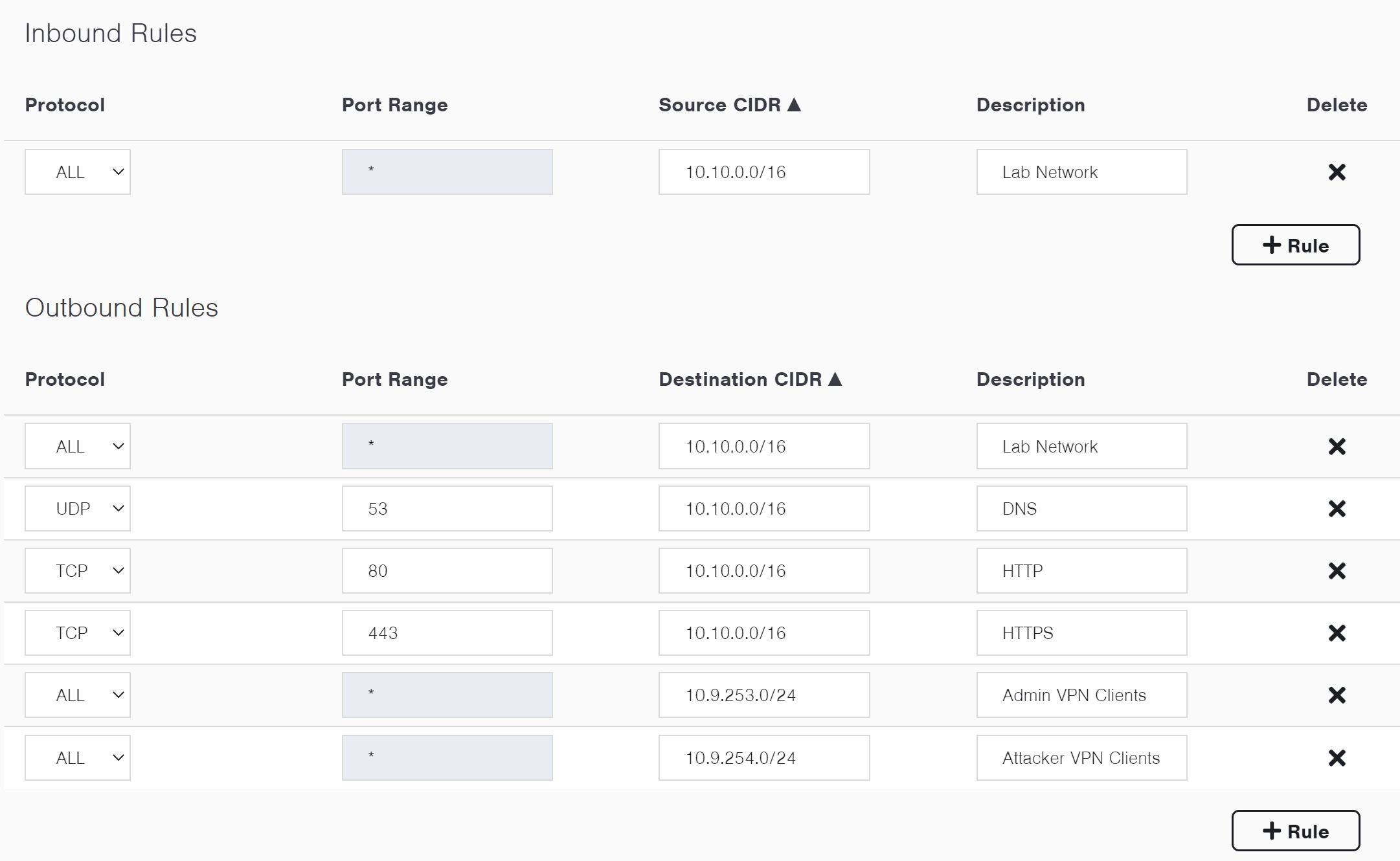Delete the outbound Lab Network rule
1400x861 pixels.
point(1337,447)
